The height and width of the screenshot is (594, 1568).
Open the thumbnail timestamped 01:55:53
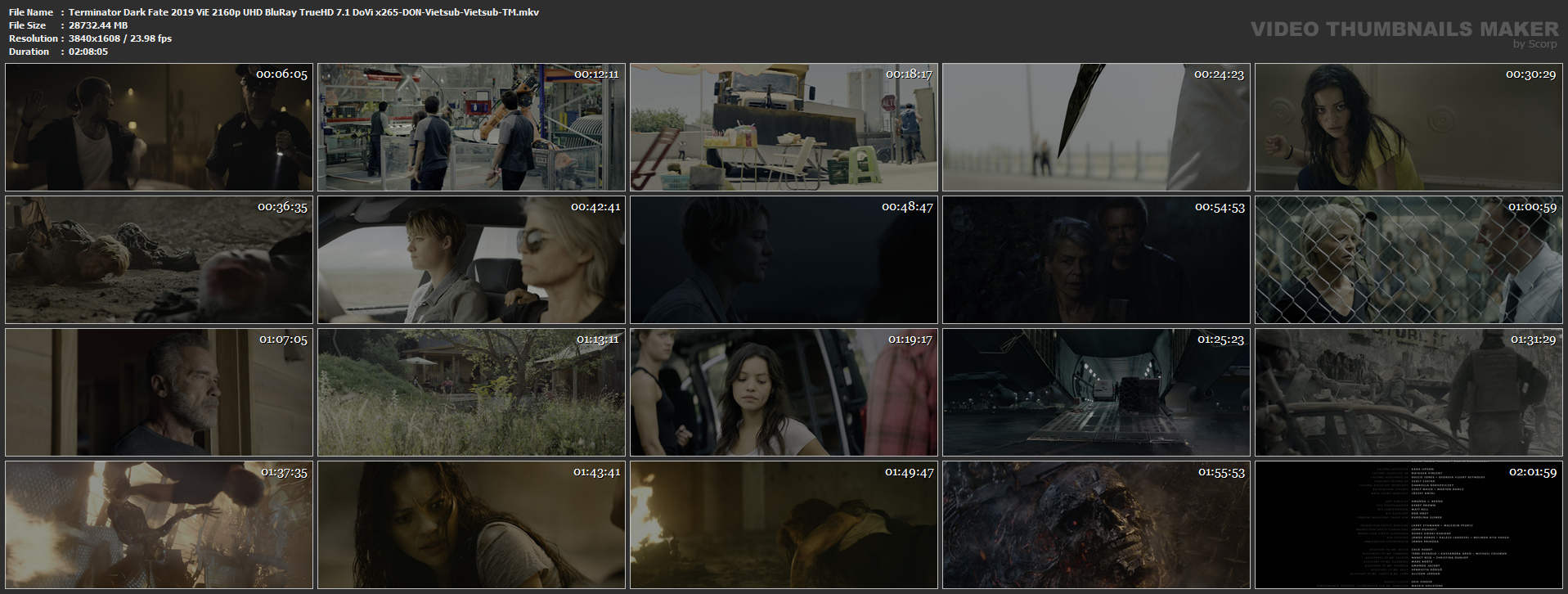[x=1096, y=524]
